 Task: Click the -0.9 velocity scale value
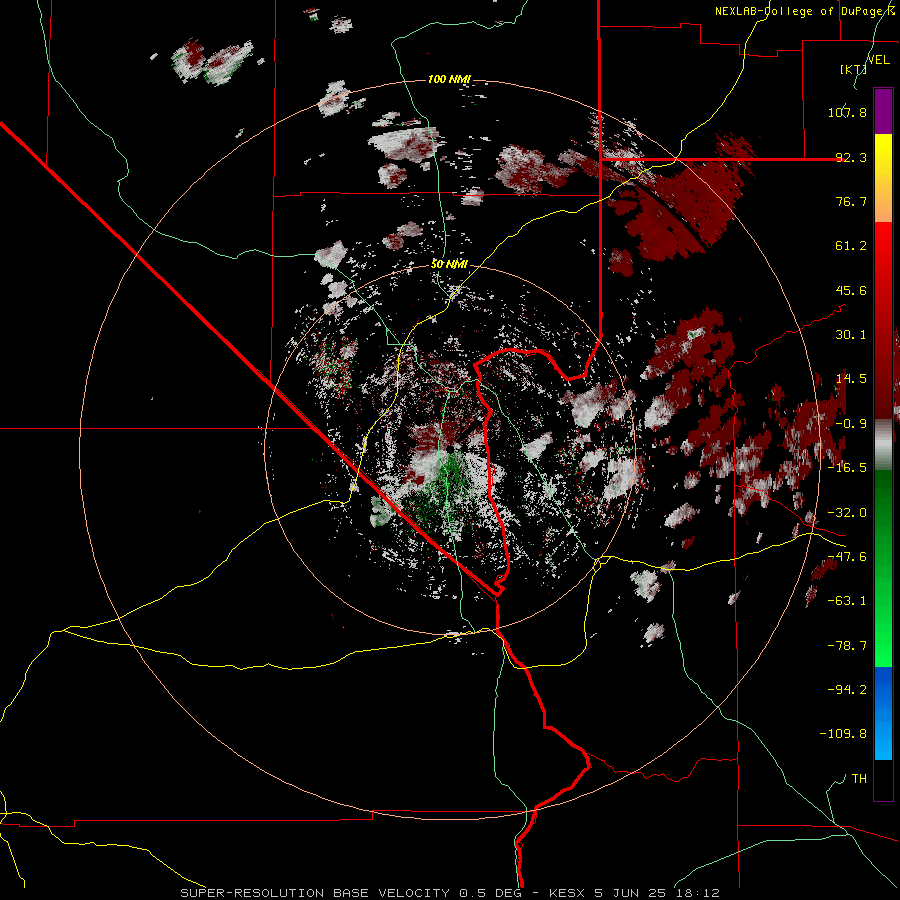click(x=851, y=424)
